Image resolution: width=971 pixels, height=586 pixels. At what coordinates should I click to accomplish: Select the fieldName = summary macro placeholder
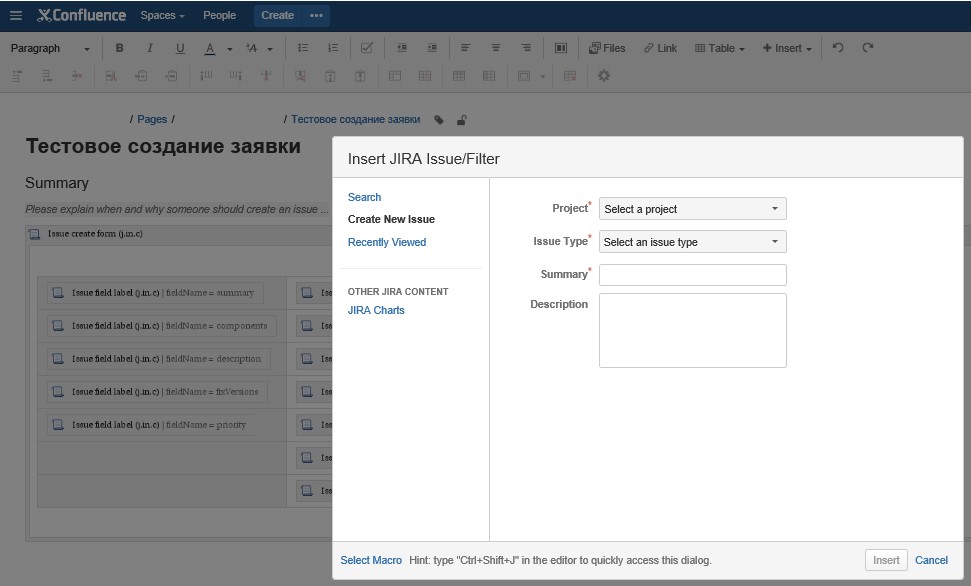click(155, 293)
